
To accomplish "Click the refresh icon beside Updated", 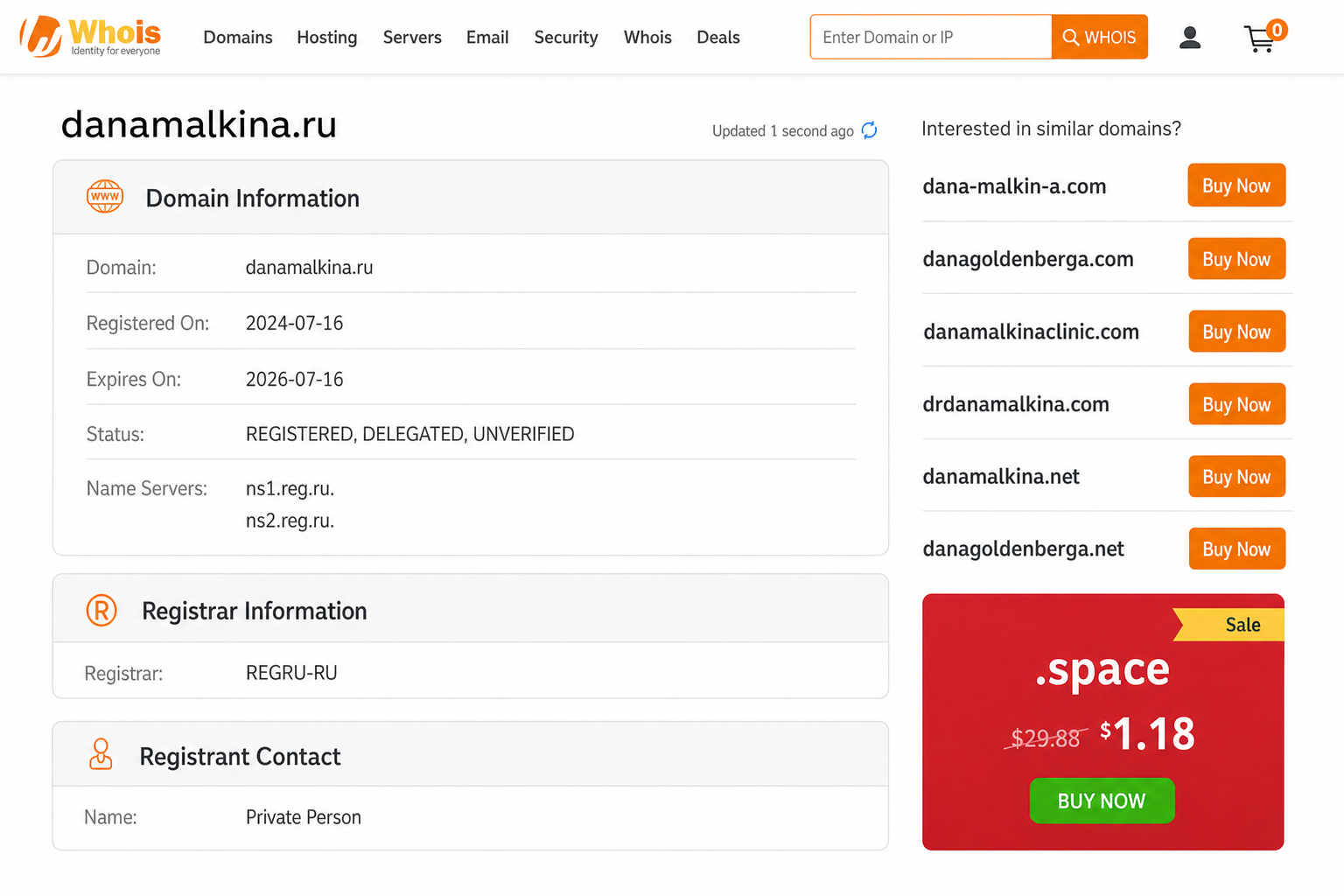I will (869, 130).
